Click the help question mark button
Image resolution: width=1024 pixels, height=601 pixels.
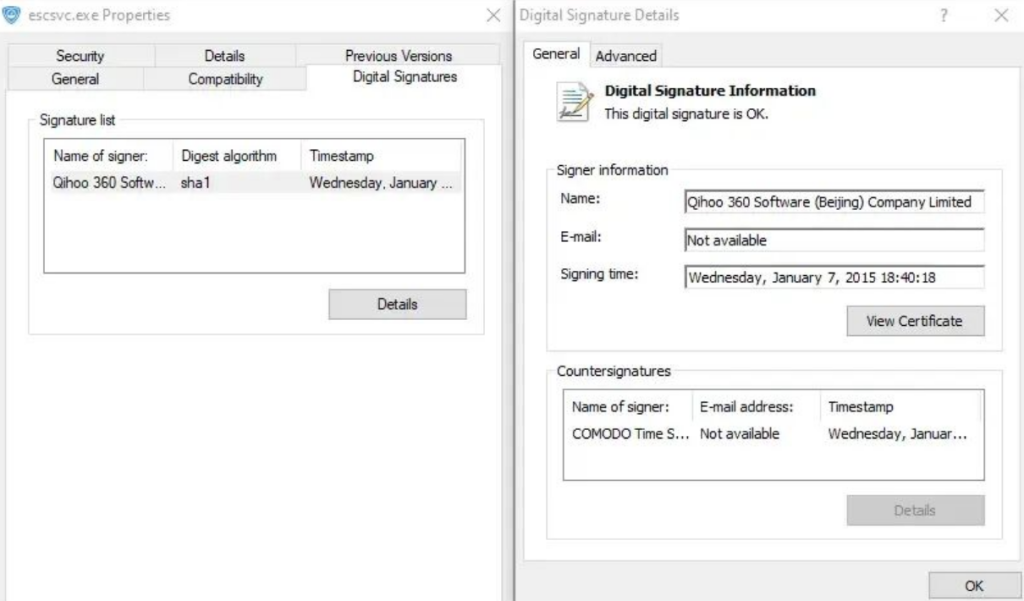coord(944,15)
